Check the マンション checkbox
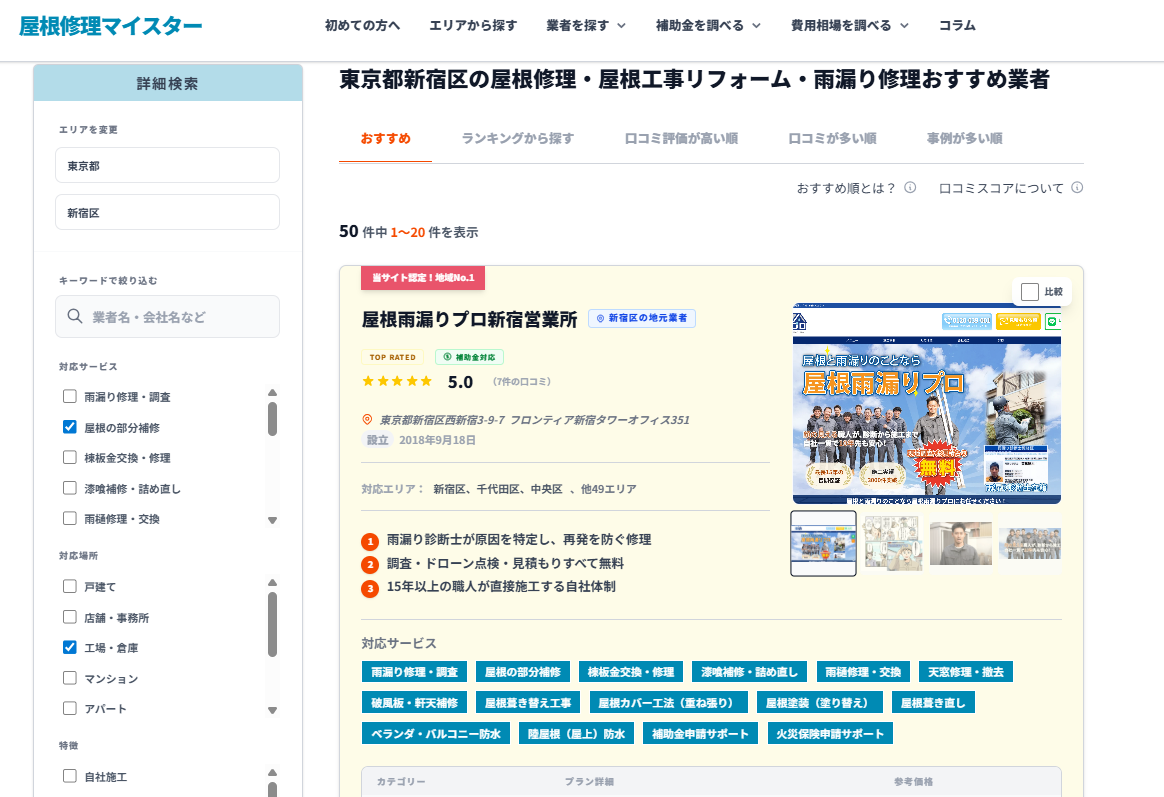The image size is (1164, 797). pos(70,678)
